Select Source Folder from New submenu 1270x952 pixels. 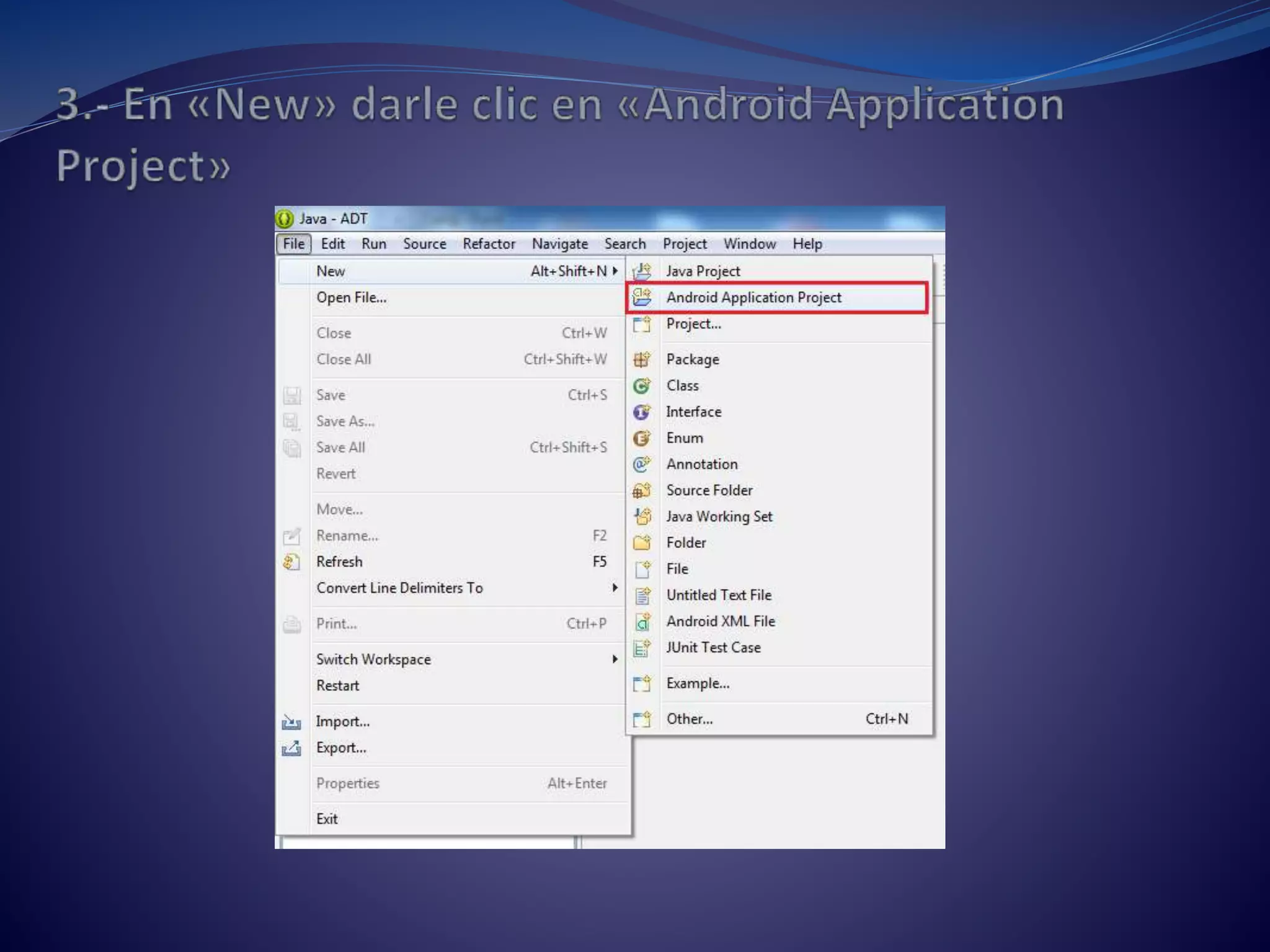709,490
